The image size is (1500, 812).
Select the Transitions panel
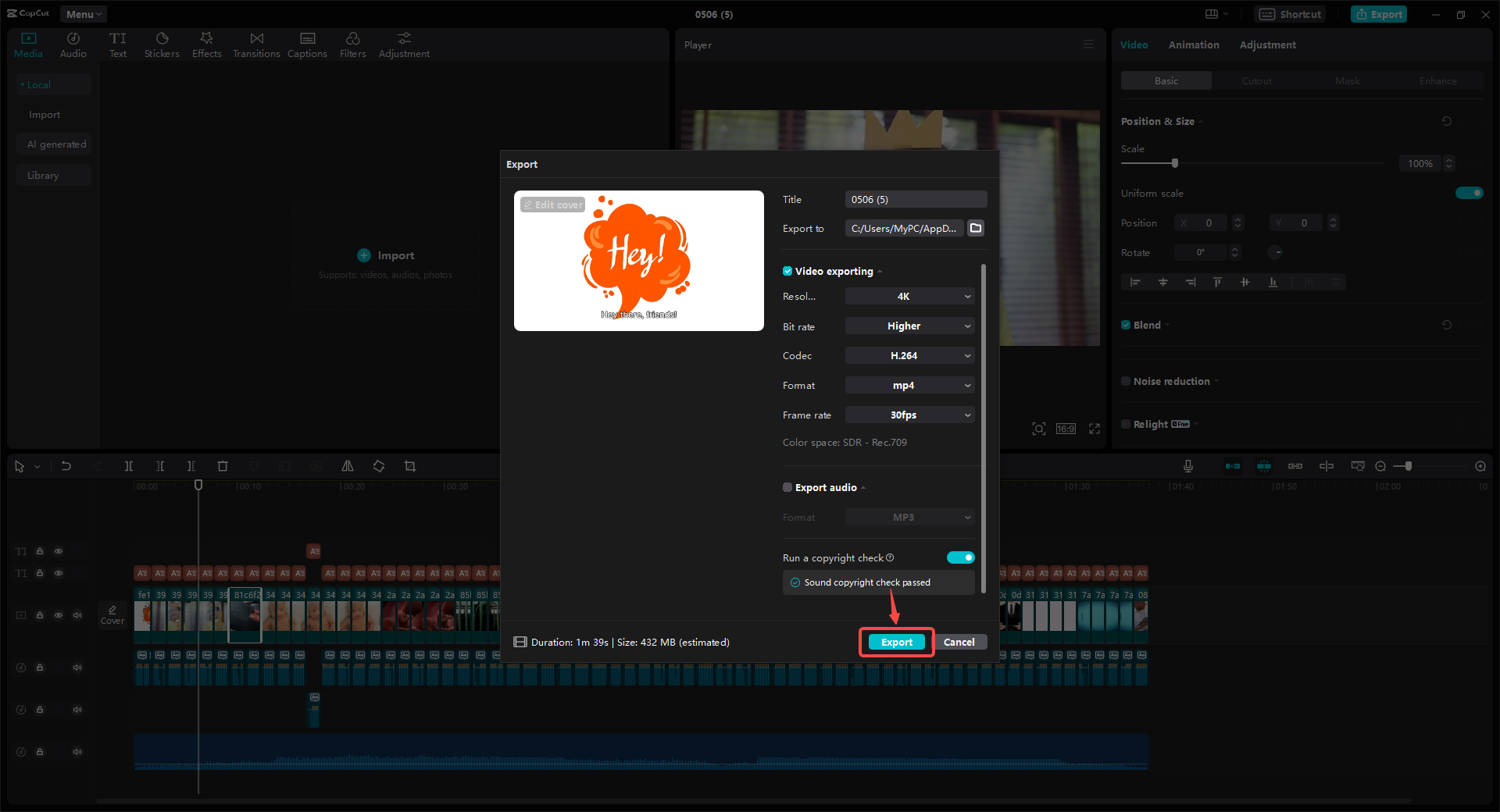[256, 44]
